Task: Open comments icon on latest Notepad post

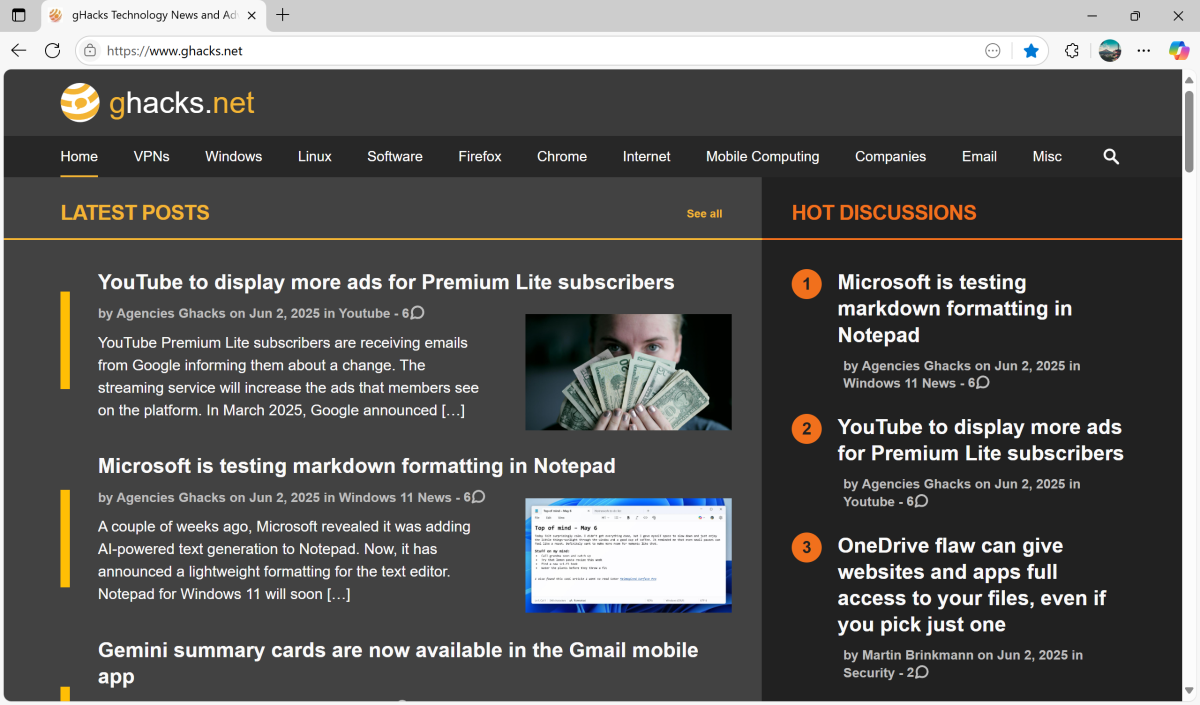Action: click(479, 496)
